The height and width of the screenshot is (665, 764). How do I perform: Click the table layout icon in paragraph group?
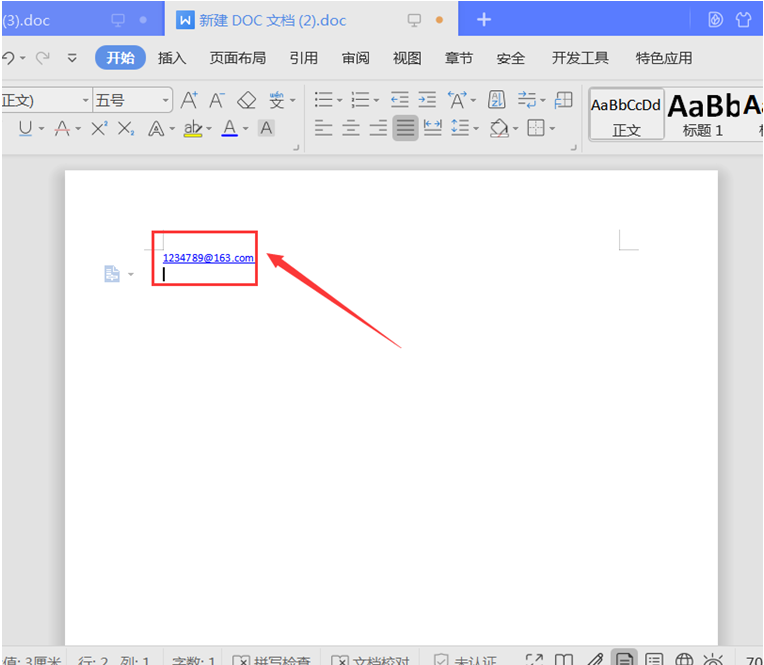(563, 100)
